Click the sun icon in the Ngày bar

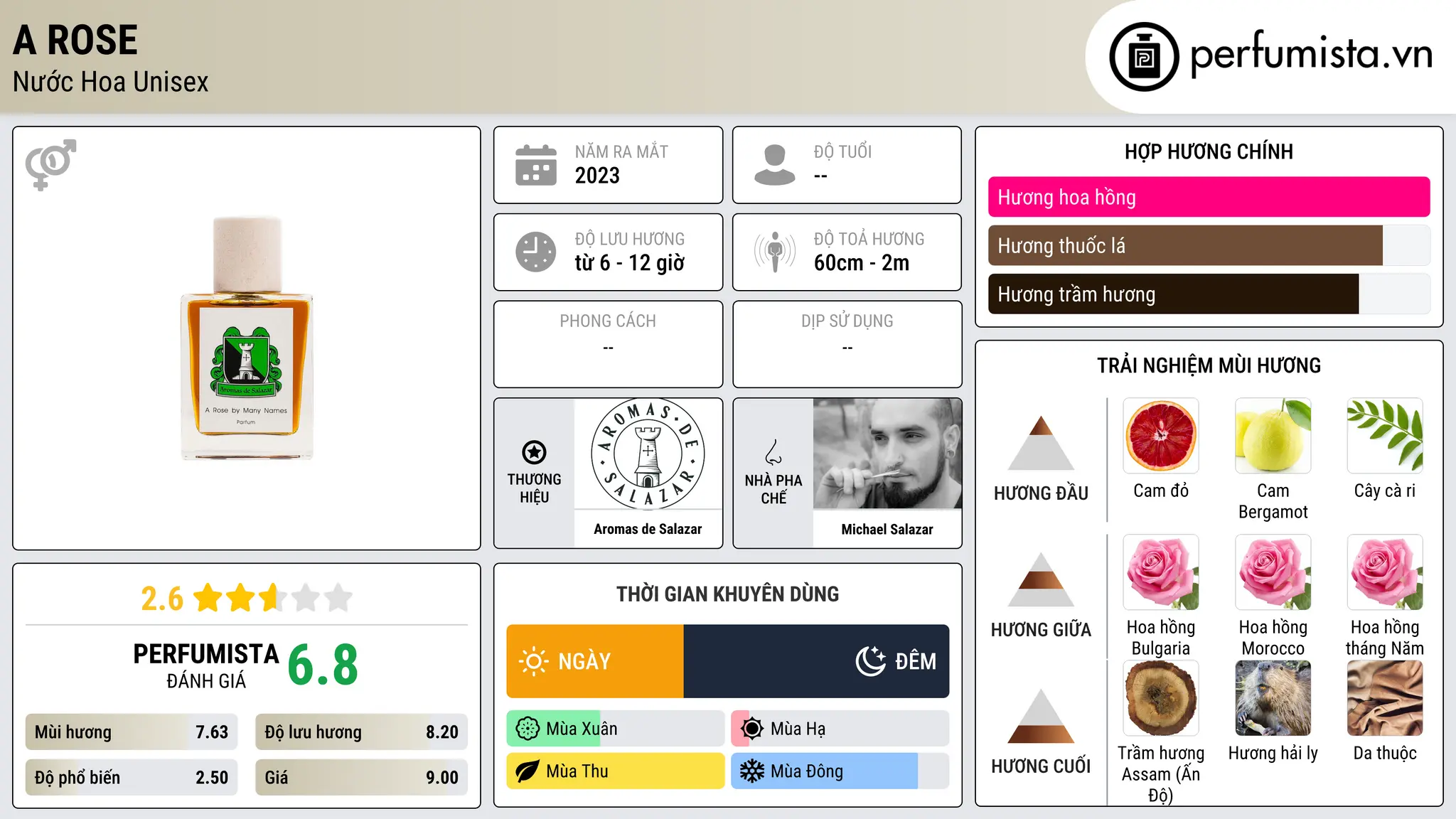click(x=534, y=661)
